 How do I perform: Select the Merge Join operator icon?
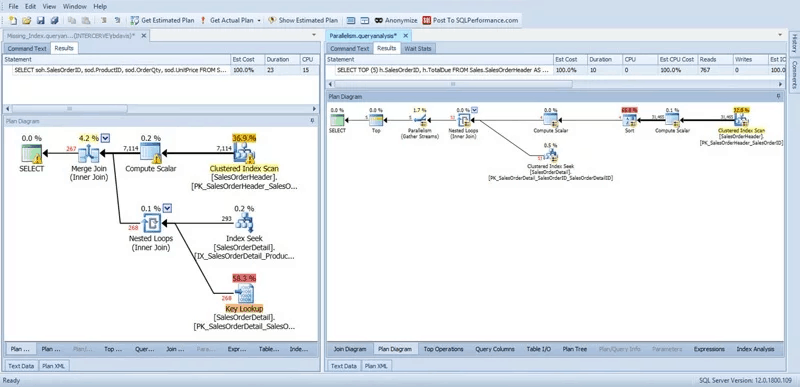point(88,153)
